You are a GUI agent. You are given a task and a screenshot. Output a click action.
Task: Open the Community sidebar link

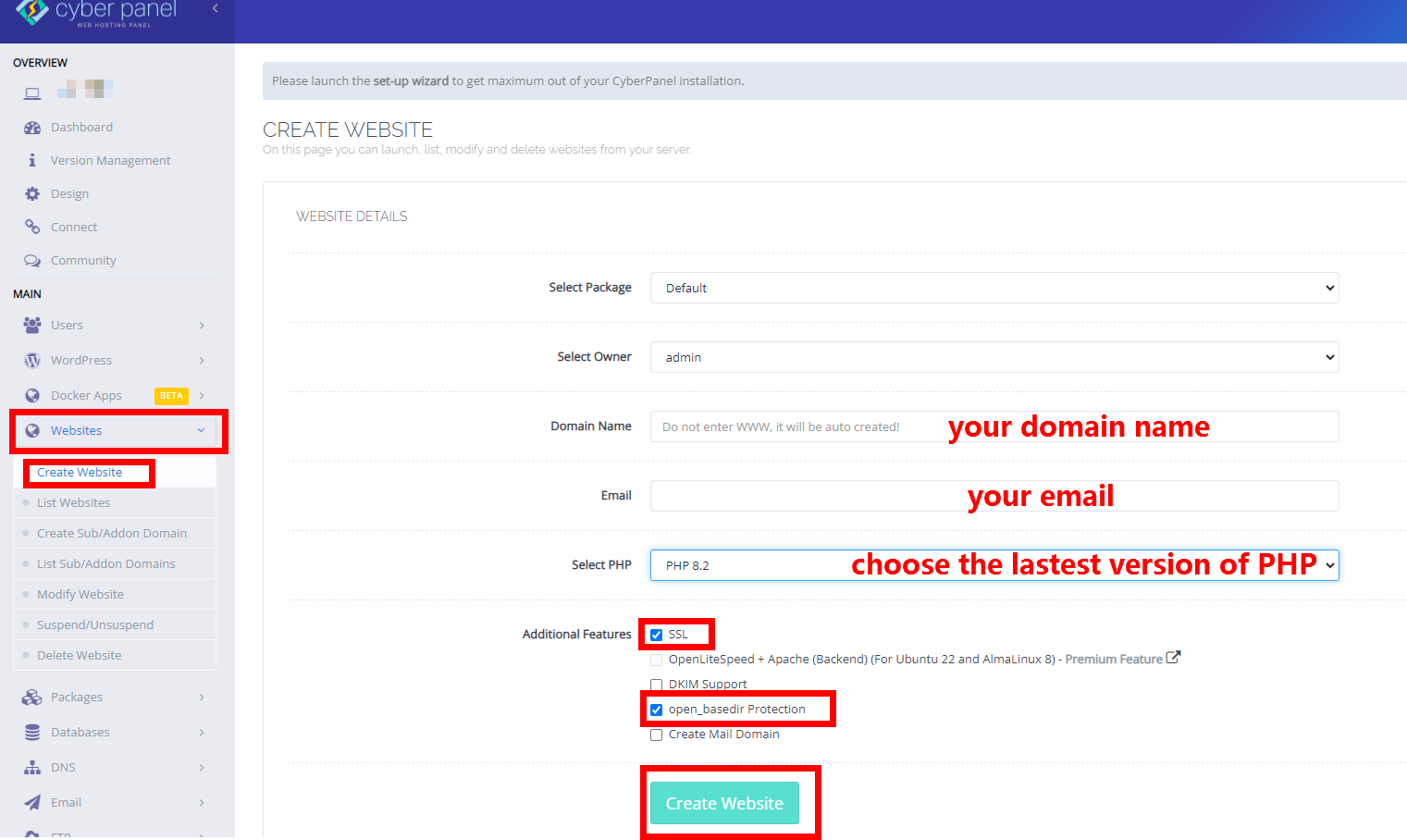(83, 261)
